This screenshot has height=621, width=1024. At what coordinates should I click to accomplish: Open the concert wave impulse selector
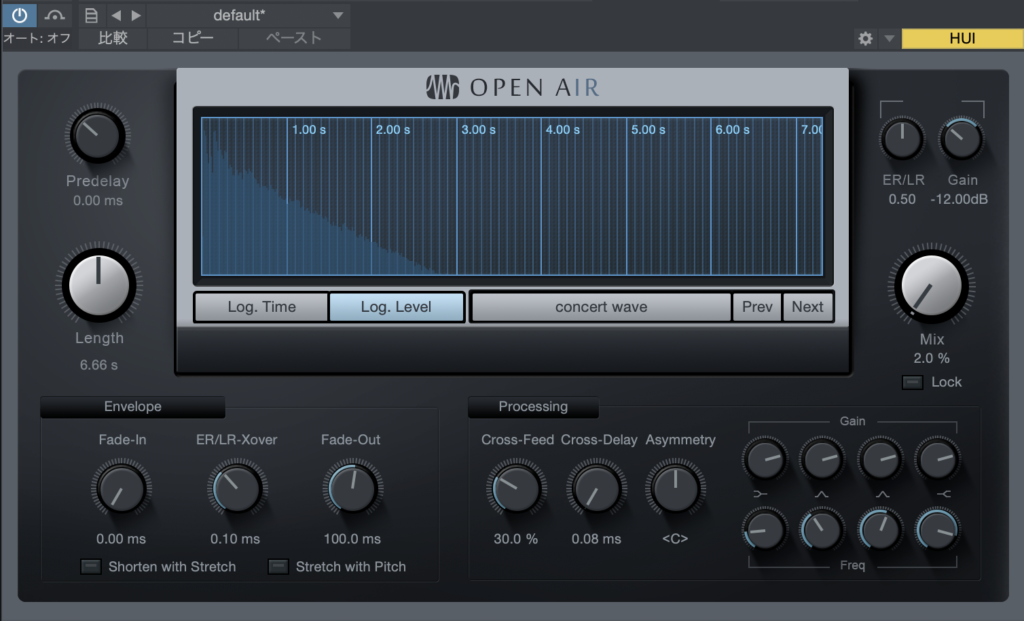600,307
